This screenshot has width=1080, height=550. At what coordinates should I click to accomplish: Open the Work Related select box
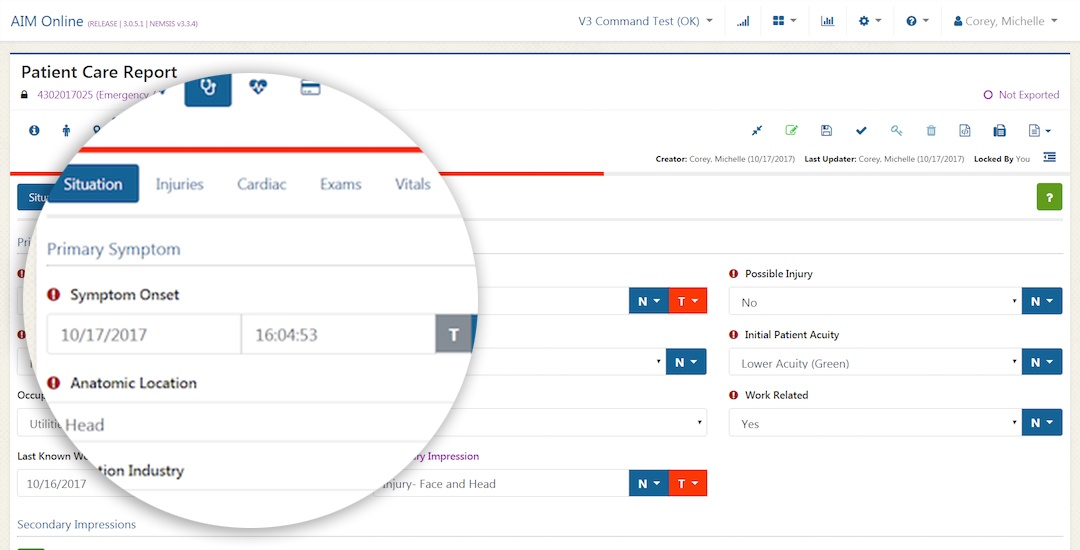[874, 424]
